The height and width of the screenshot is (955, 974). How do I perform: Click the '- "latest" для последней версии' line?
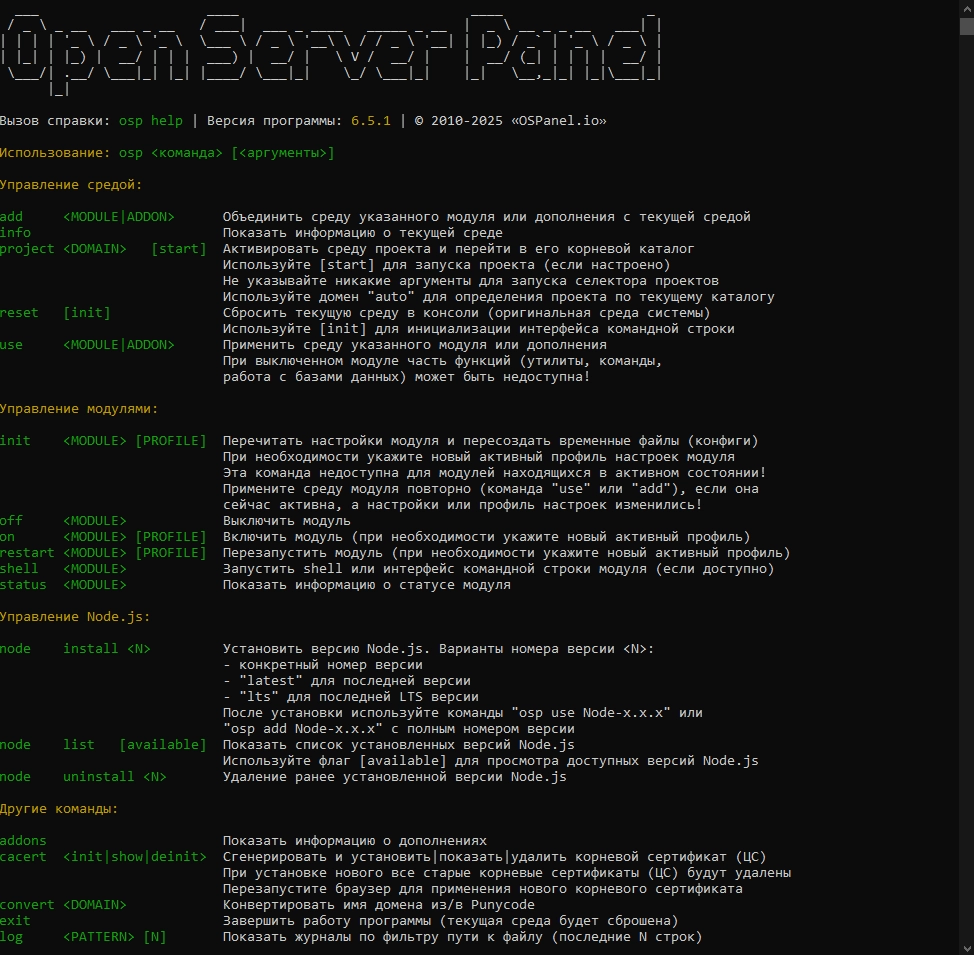pos(347,681)
